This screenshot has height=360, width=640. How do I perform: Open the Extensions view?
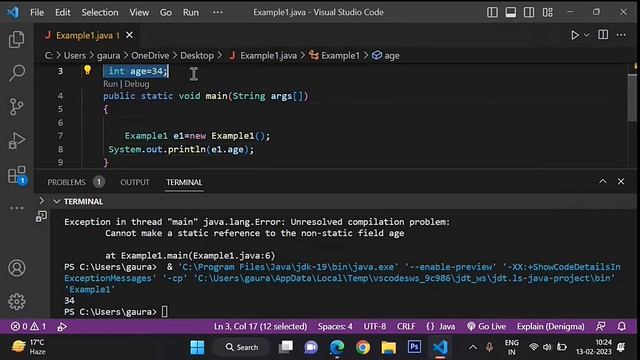17,175
